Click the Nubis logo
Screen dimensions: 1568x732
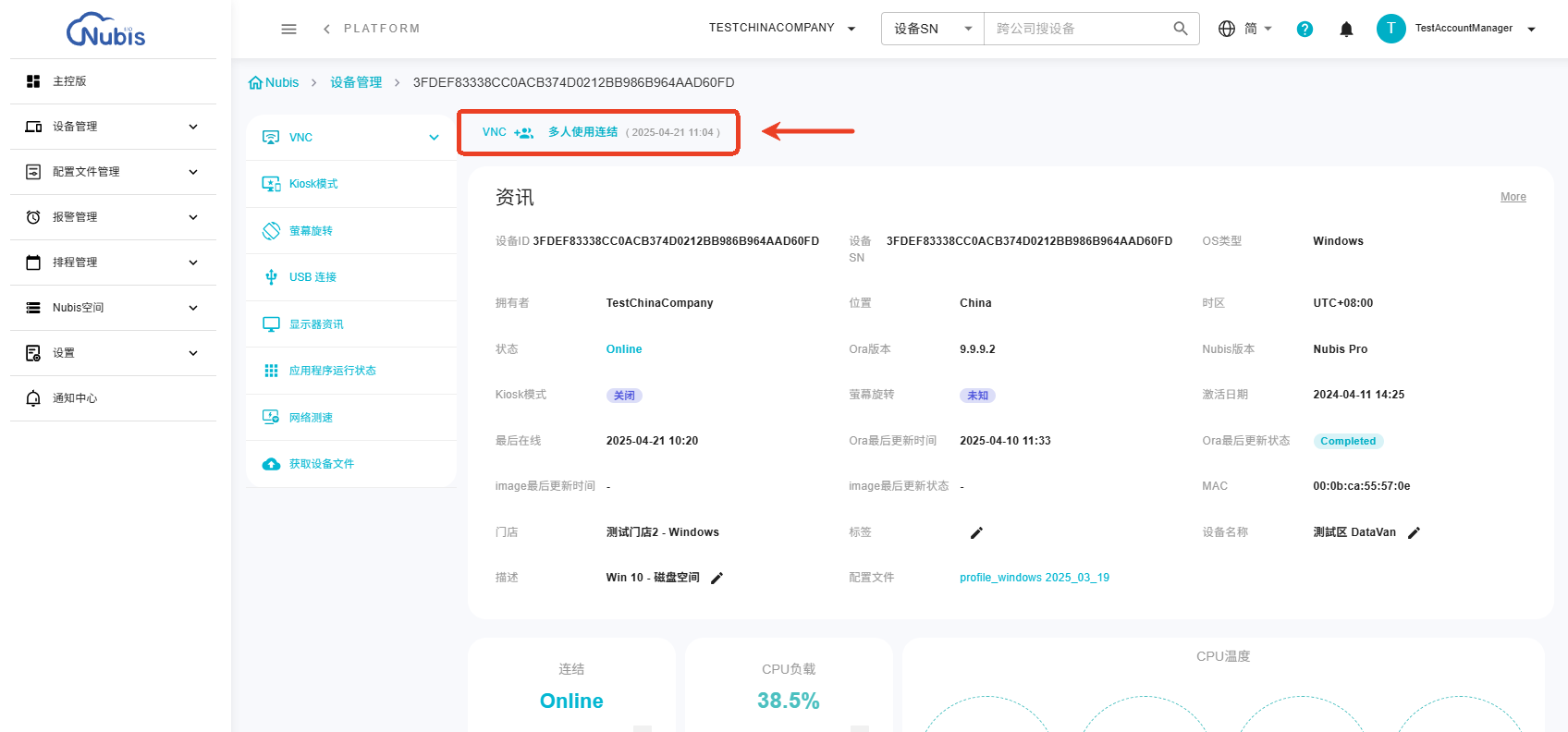pyautogui.click(x=106, y=30)
